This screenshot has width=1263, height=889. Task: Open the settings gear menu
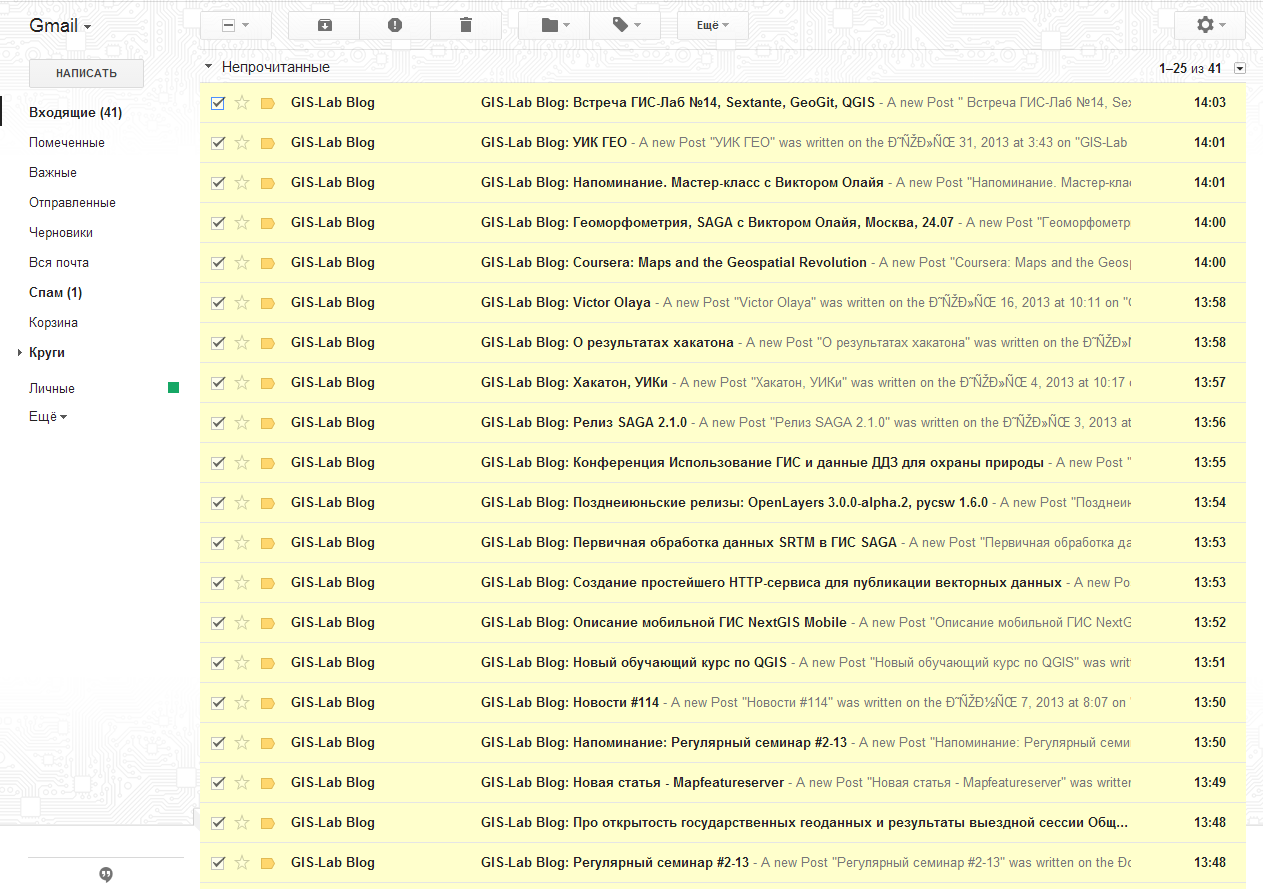click(x=1210, y=25)
